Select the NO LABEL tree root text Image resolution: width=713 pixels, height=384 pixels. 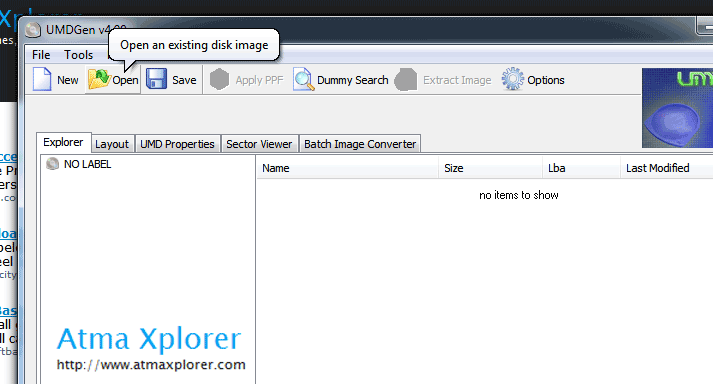point(87,164)
